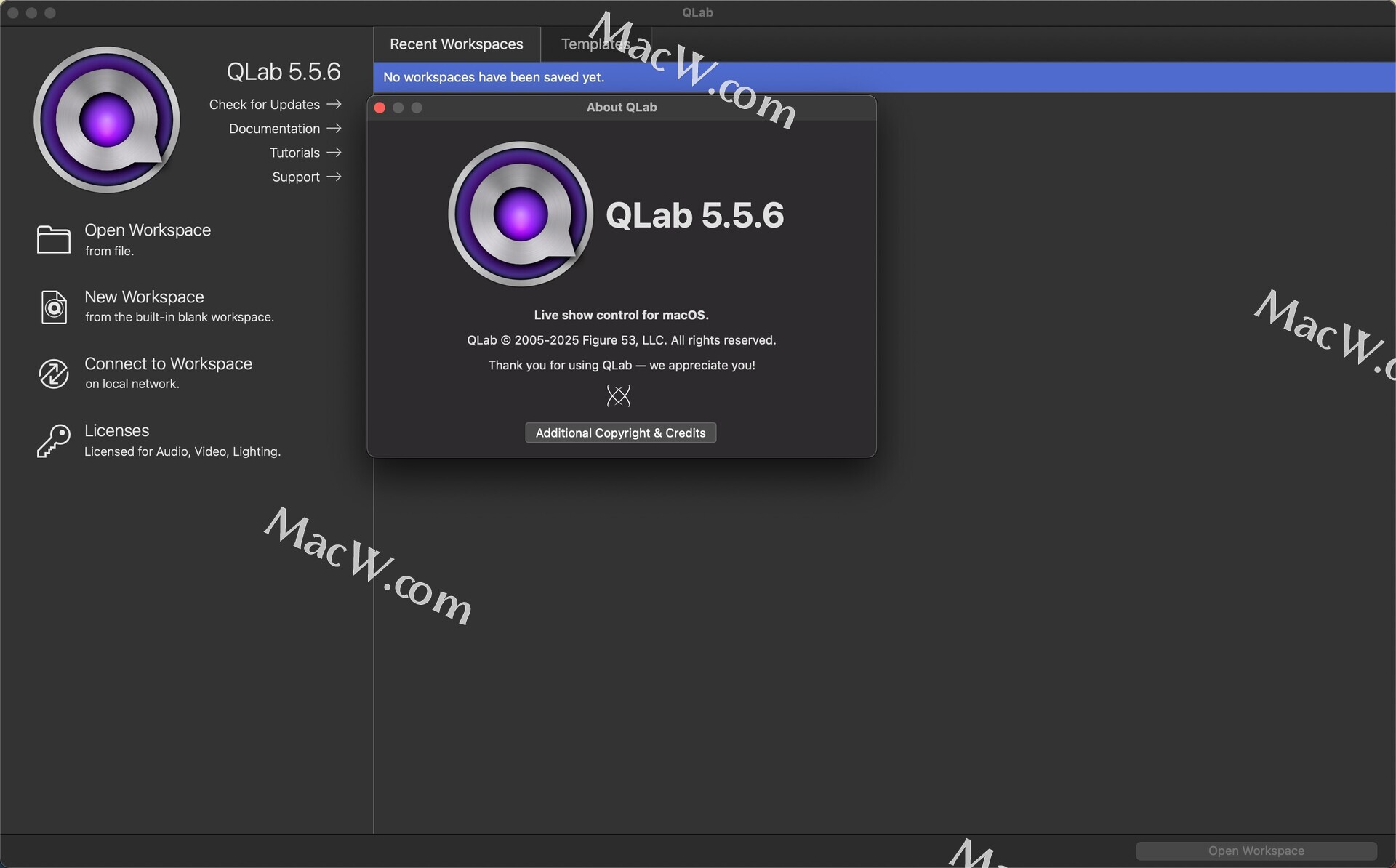Click the arrow beside Support
1396x868 pixels.
tap(334, 177)
